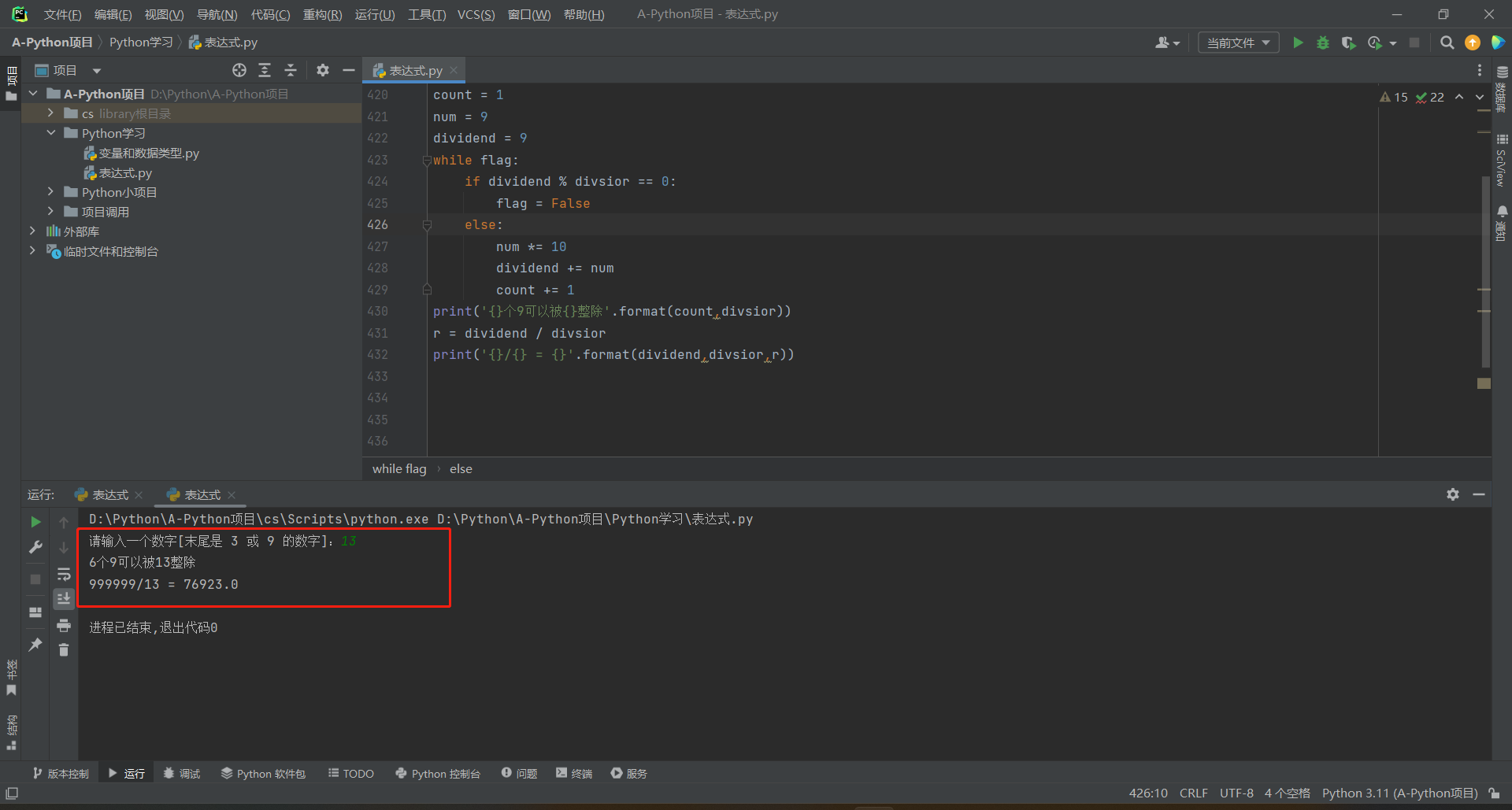This screenshot has width=1512, height=810.
Task: Open project panel settings gear
Action: 323,71
